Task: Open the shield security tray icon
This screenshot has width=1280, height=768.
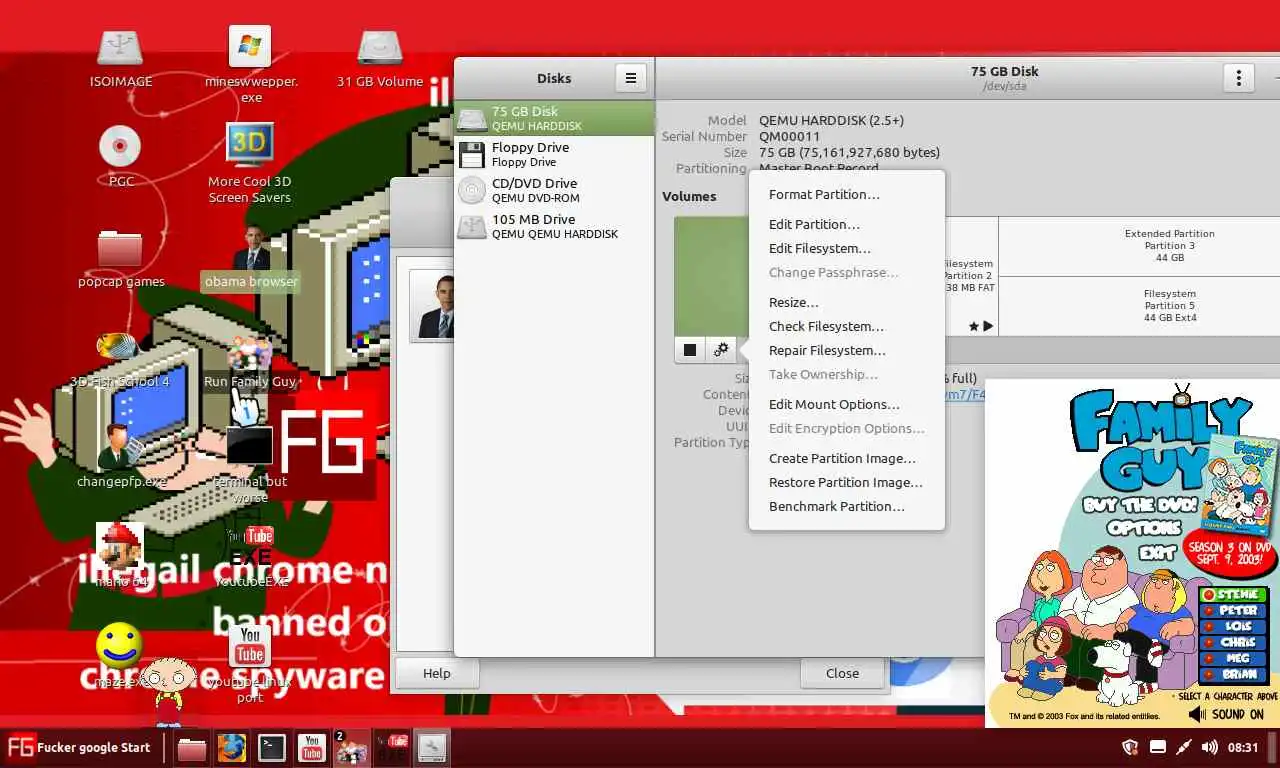Action: pos(1131,747)
